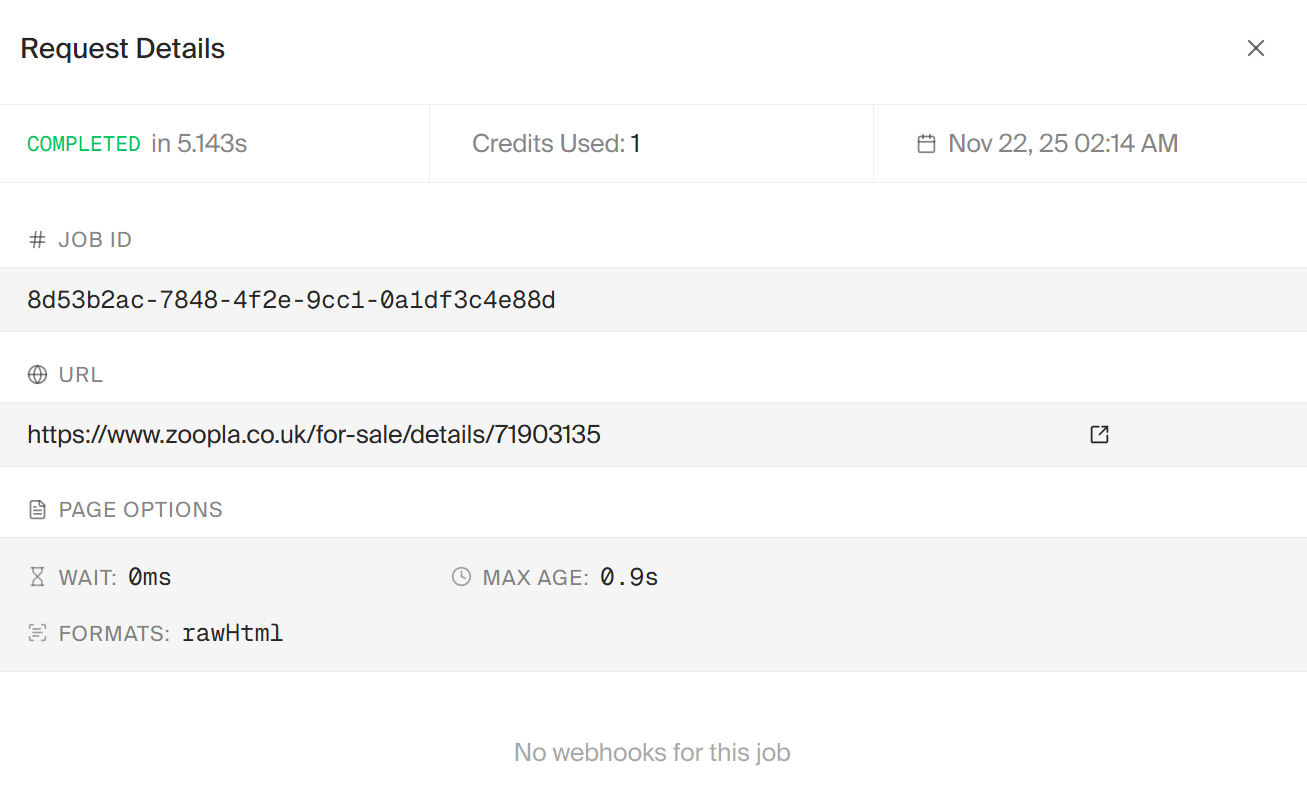Dismiss the Request Details dialog

1256,47
